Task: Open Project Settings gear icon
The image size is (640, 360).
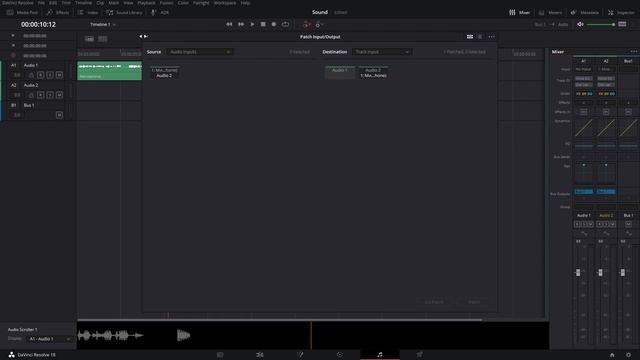Action: [628, 355]
